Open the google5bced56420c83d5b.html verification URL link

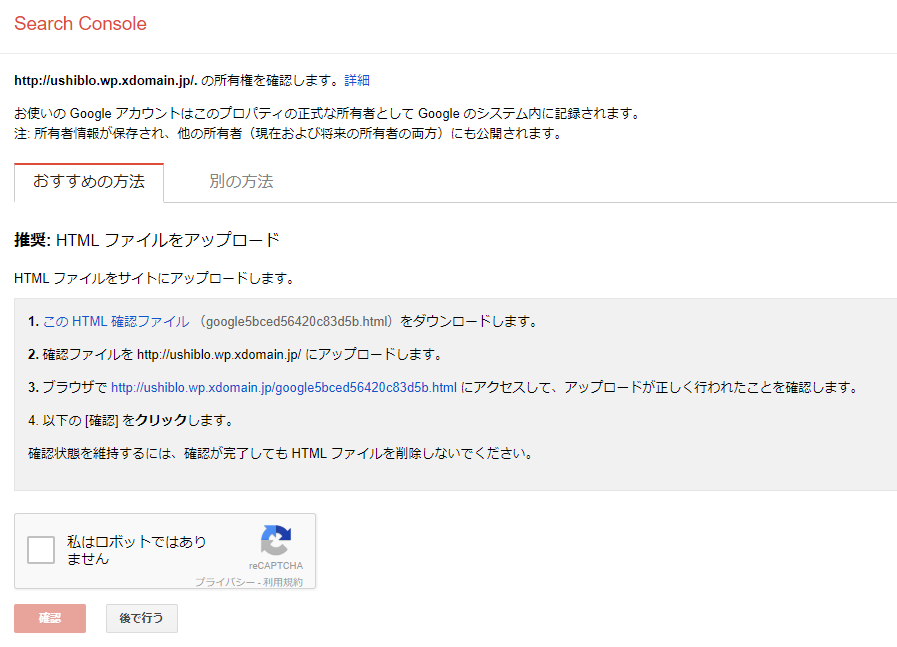coord(284,388)
